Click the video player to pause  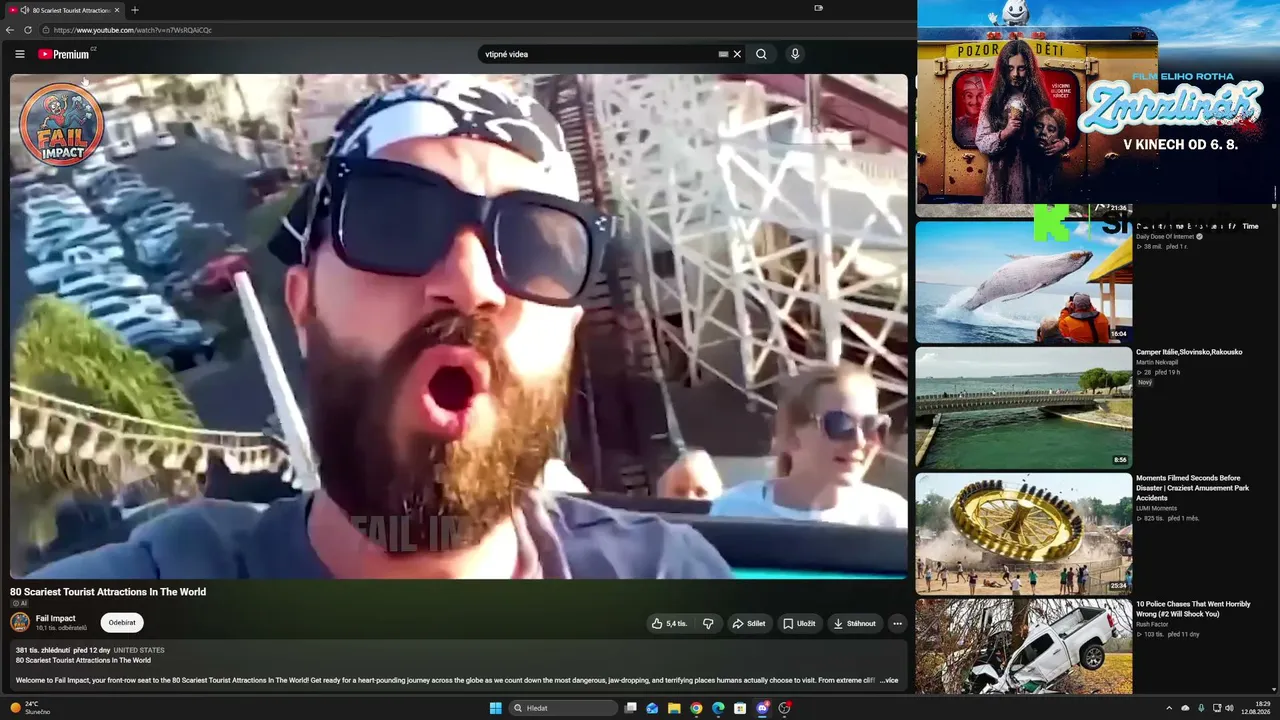pyautogui.click(x=459, y=326)
